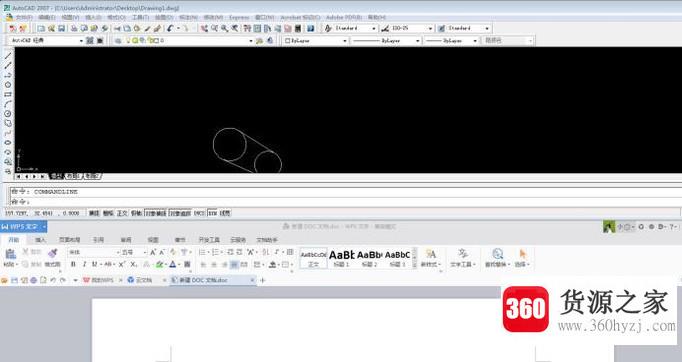Open the AutoCAD 绘图(D) menu
The image size is (682, 362).
164,17
